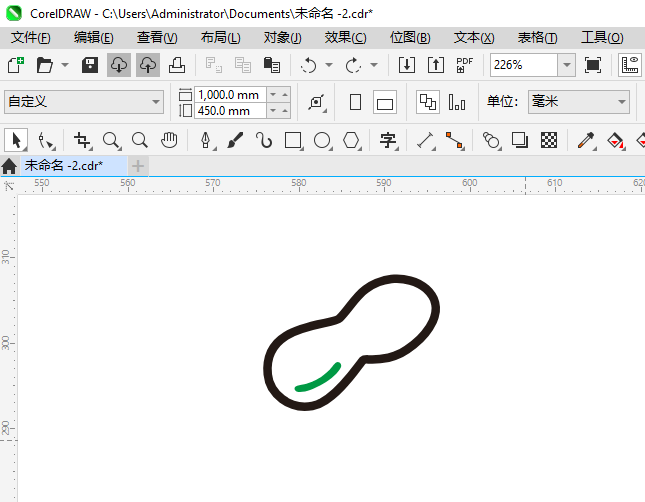This screenshot has width=645, height=502.
Task: Click the Home welcome screen icon
Action: (9, 166)
